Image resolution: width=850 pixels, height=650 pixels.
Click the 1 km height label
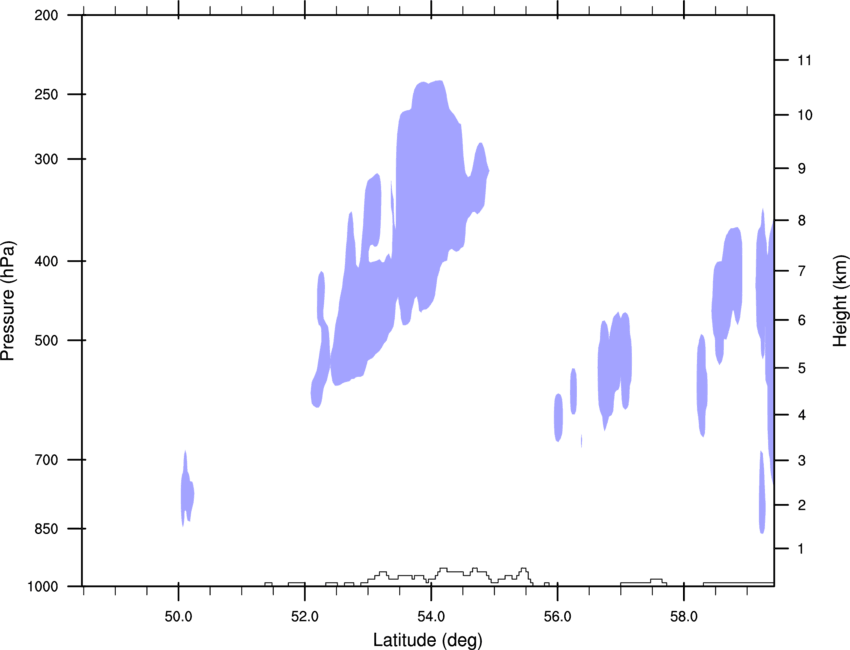[x=801, y=549]
